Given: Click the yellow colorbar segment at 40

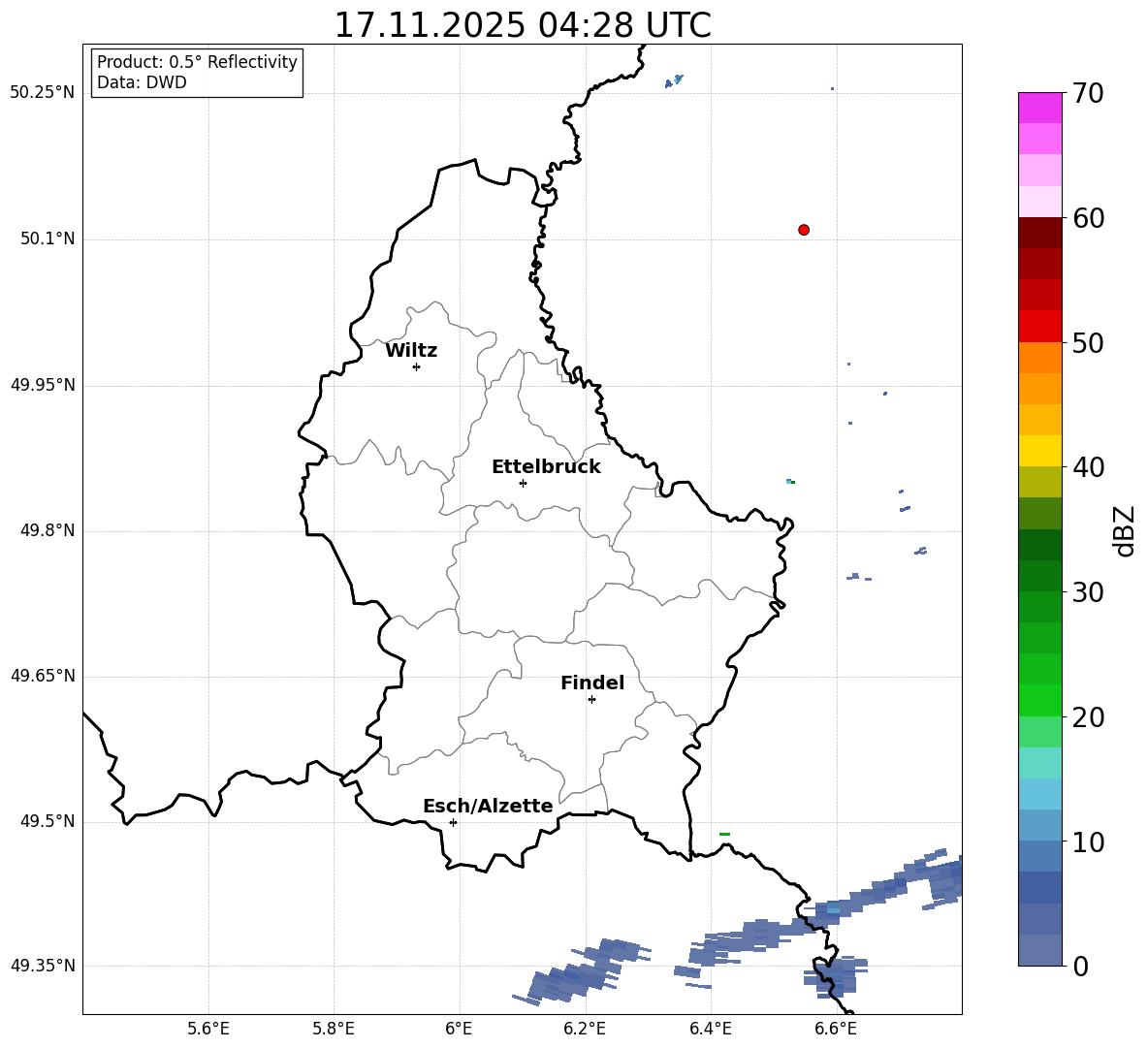Looking at the screenshot, I should pos(1039,451).
